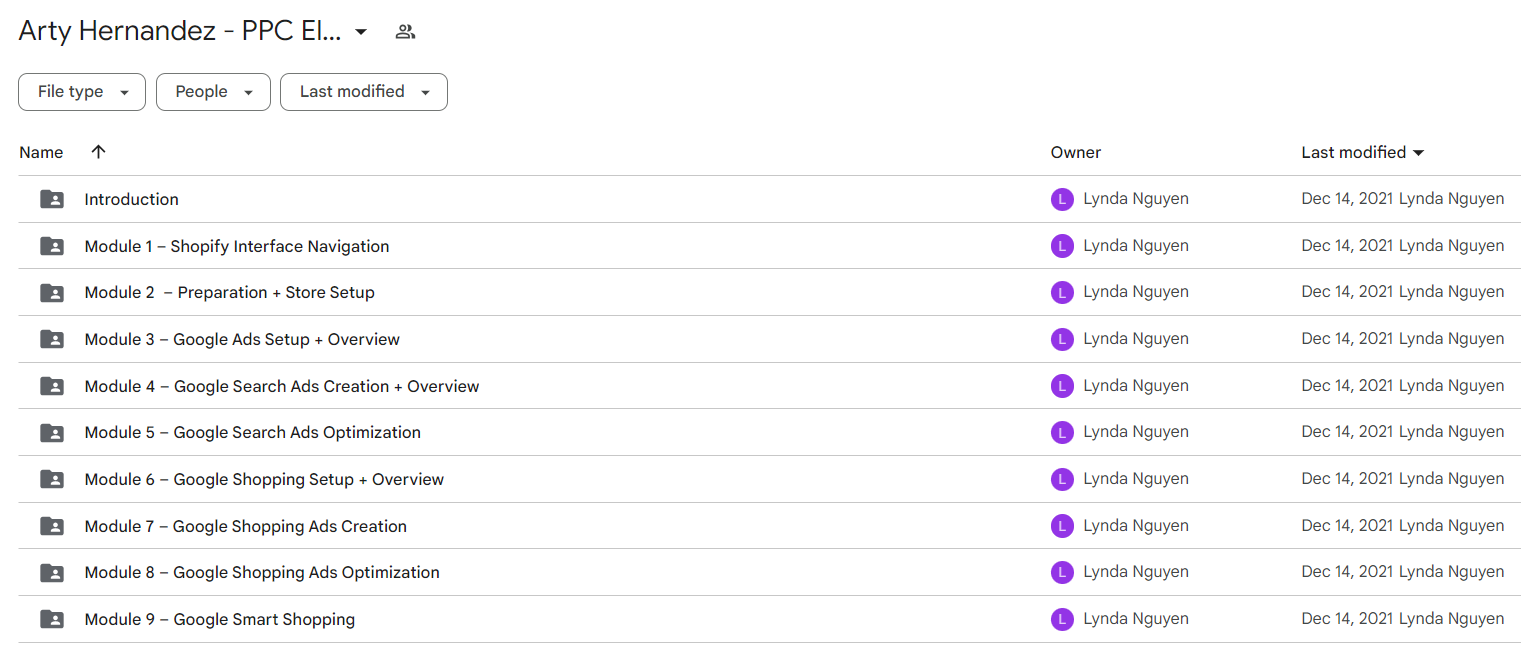The image size is (1521, 656).
Task: Click the Module 9 shared folder icon
Action: [52, 619]
